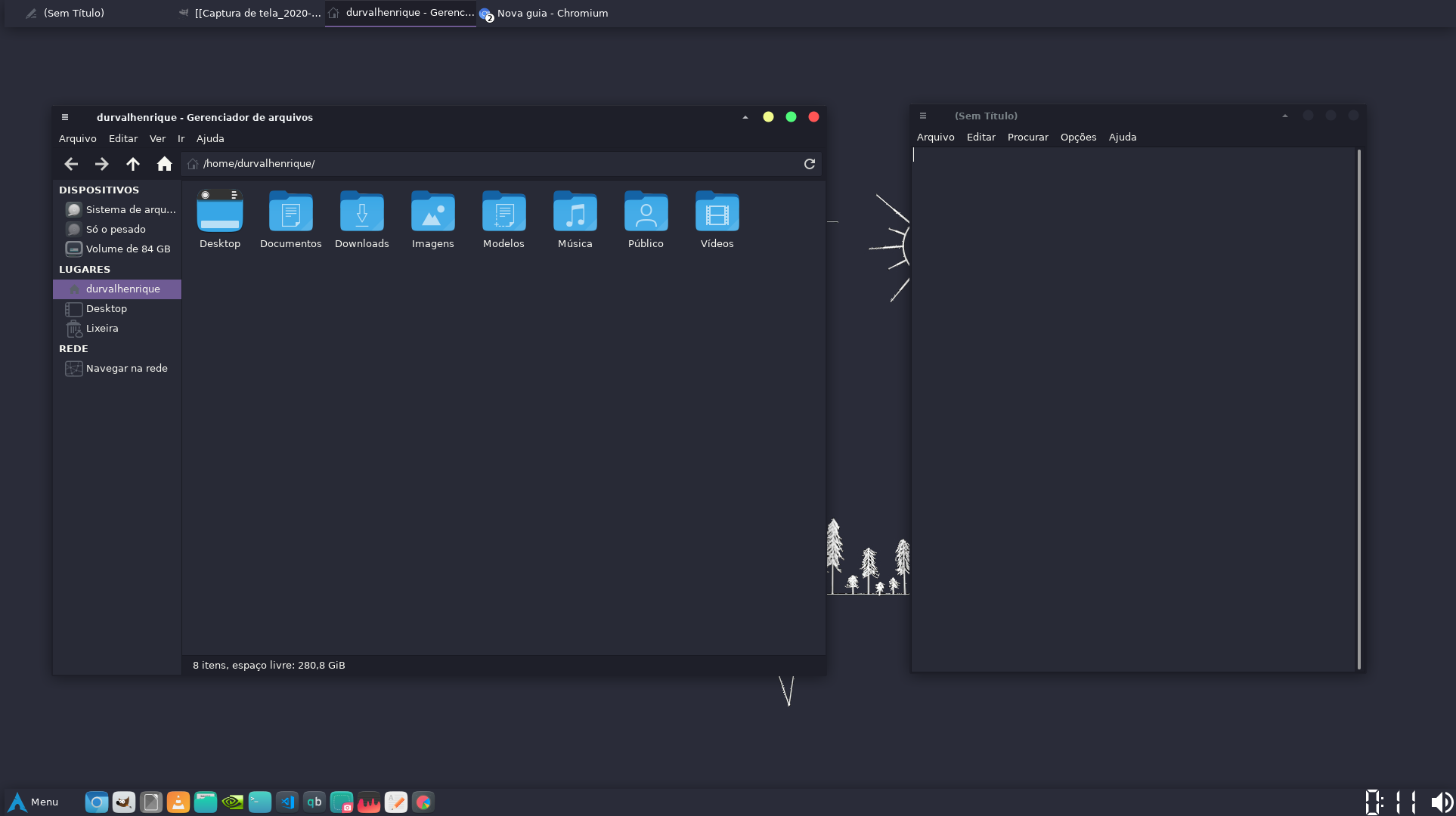This screenshot has height=816, width=1456.
Task: Click the back navigation arrow
Action: (71, 164)
